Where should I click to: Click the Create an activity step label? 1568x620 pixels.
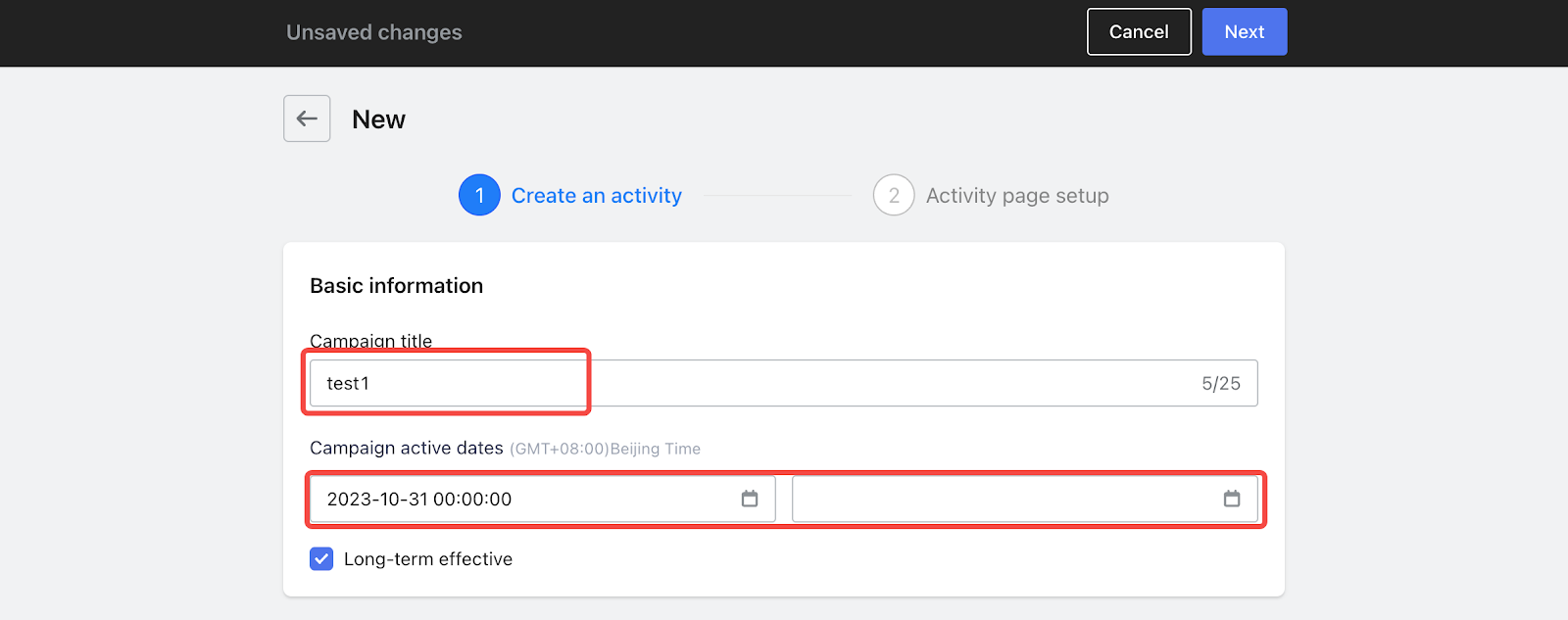click(597, 196)
